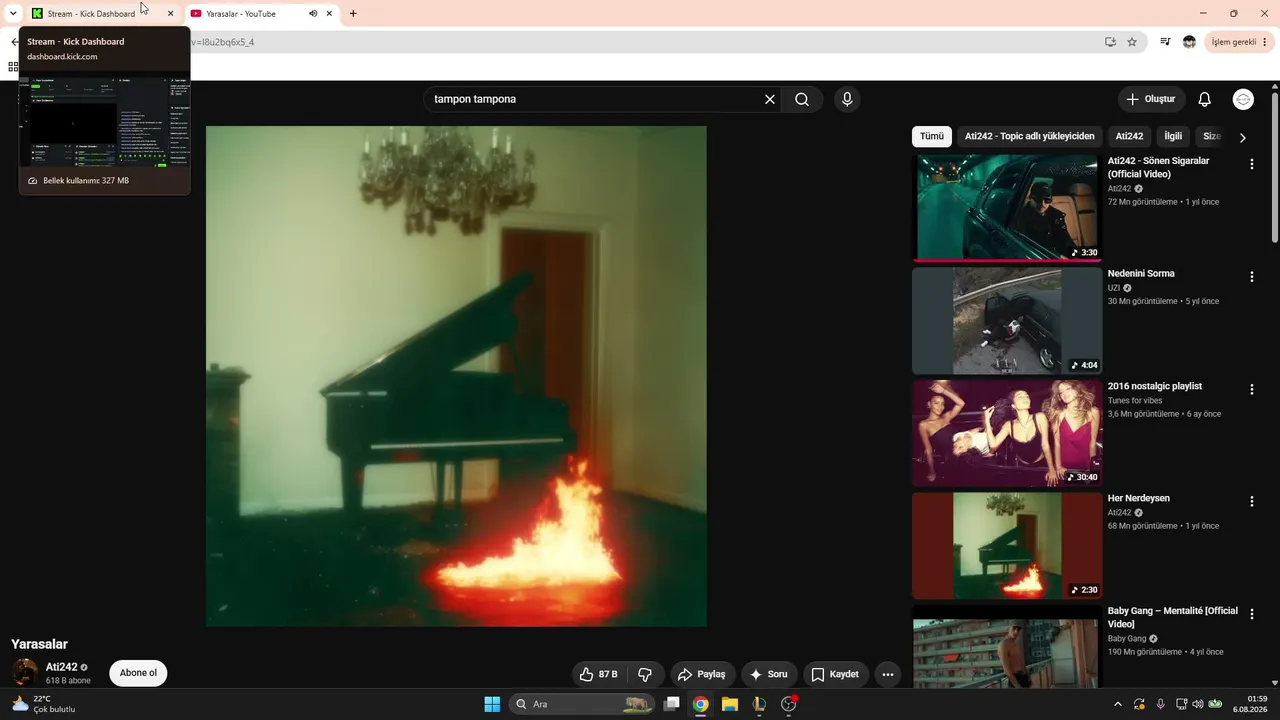This screenshot has width=1280, height=720.
Task: Click the Paylaş share button
Action: tap(701, 674)
